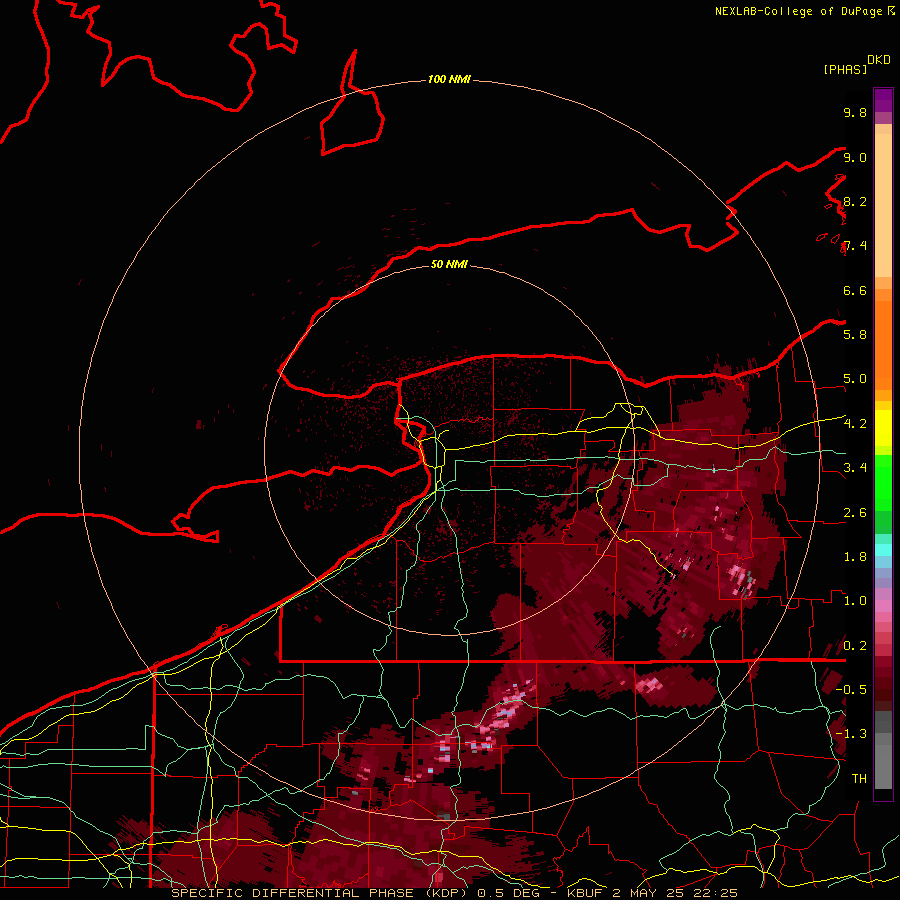Select the 0.2 value on color scale
The height and width of the screenshot is (900, 900).
coord(855,646)
